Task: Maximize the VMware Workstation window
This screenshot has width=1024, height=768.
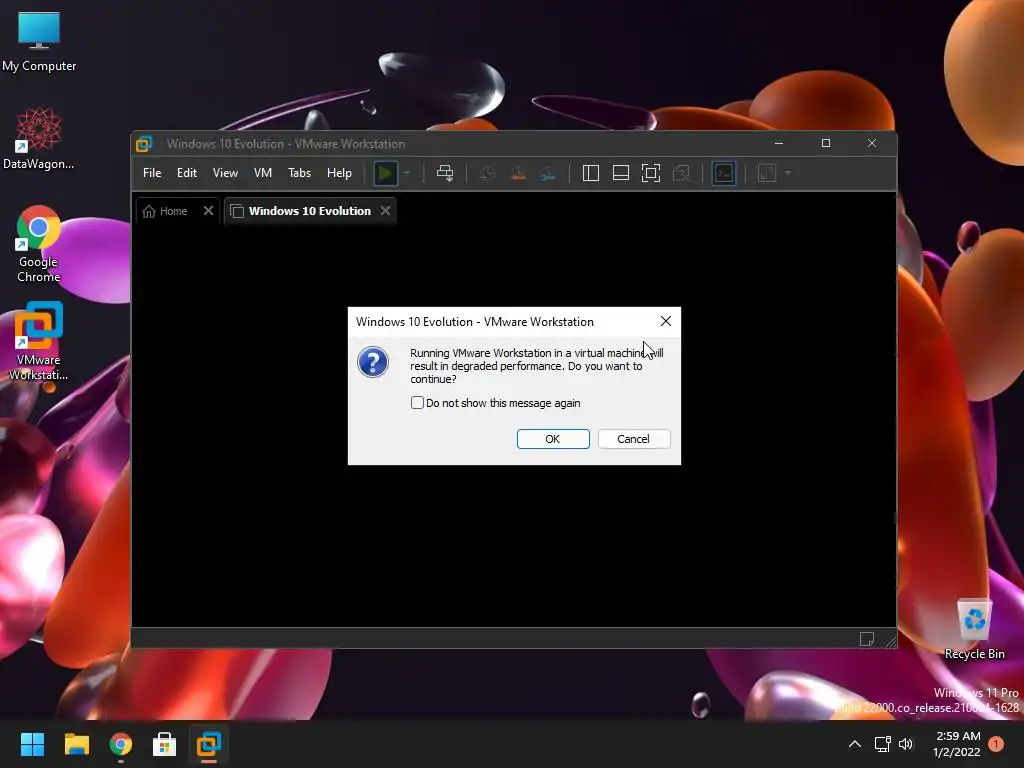Action: tap(825, 143)
